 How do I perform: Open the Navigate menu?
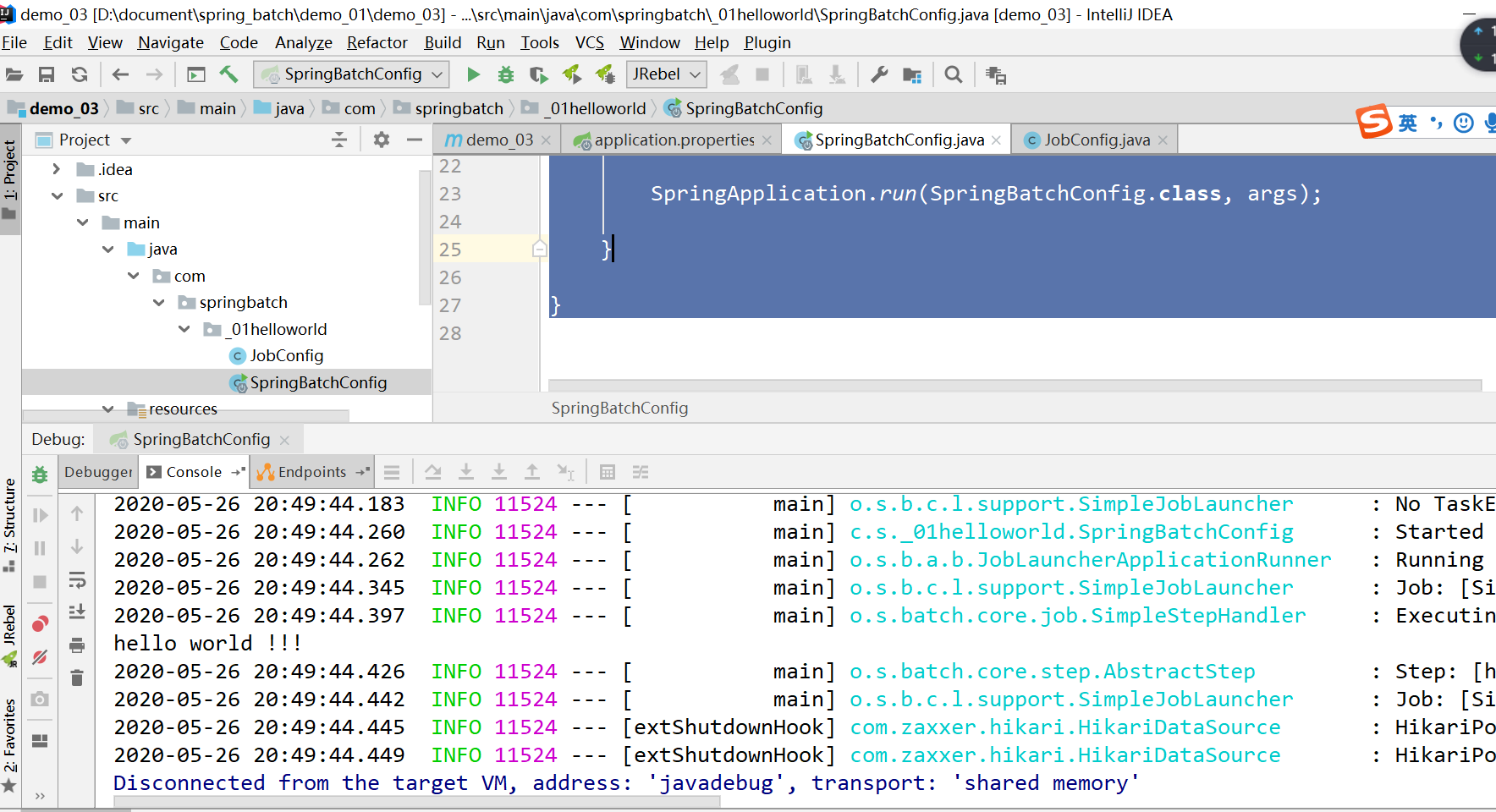tap(171, 42)
